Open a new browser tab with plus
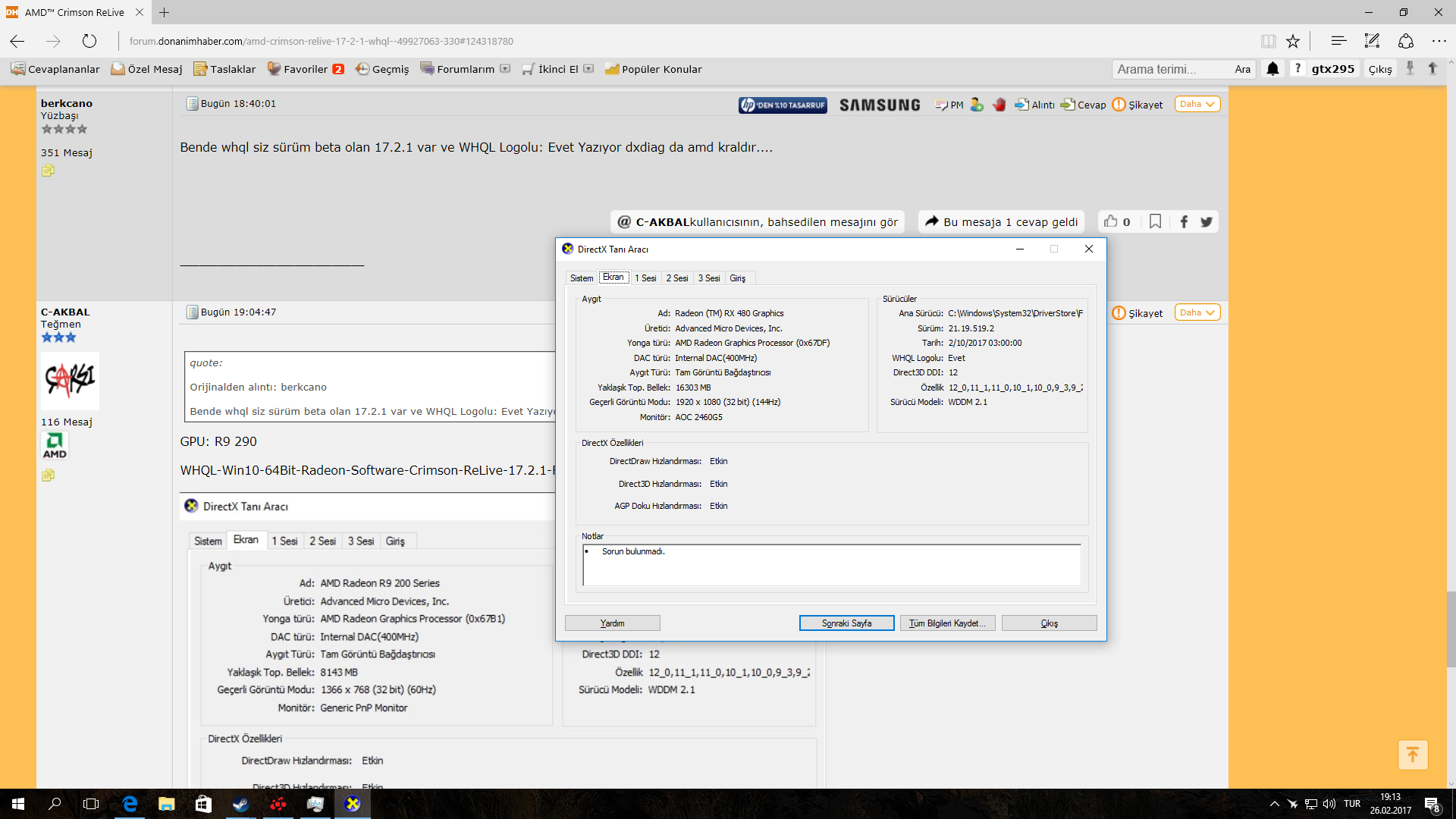The height and width of the screenshot is (819, 1456). [165, 12]
